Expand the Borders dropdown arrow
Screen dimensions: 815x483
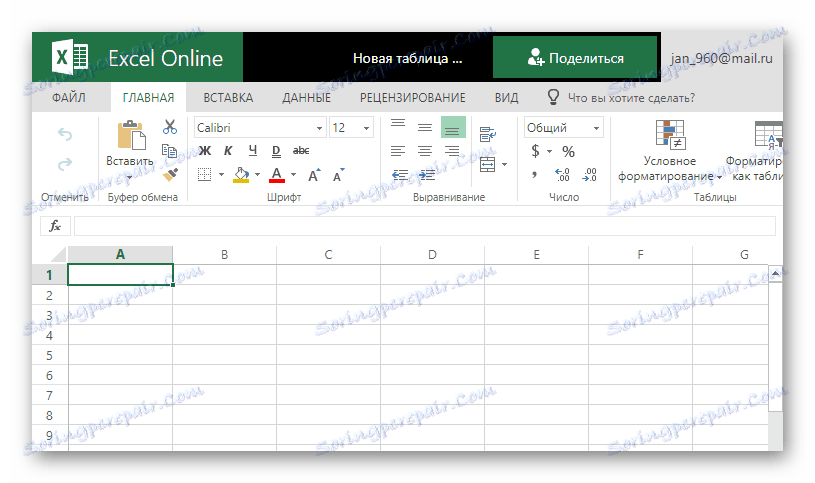pos(221,175)
